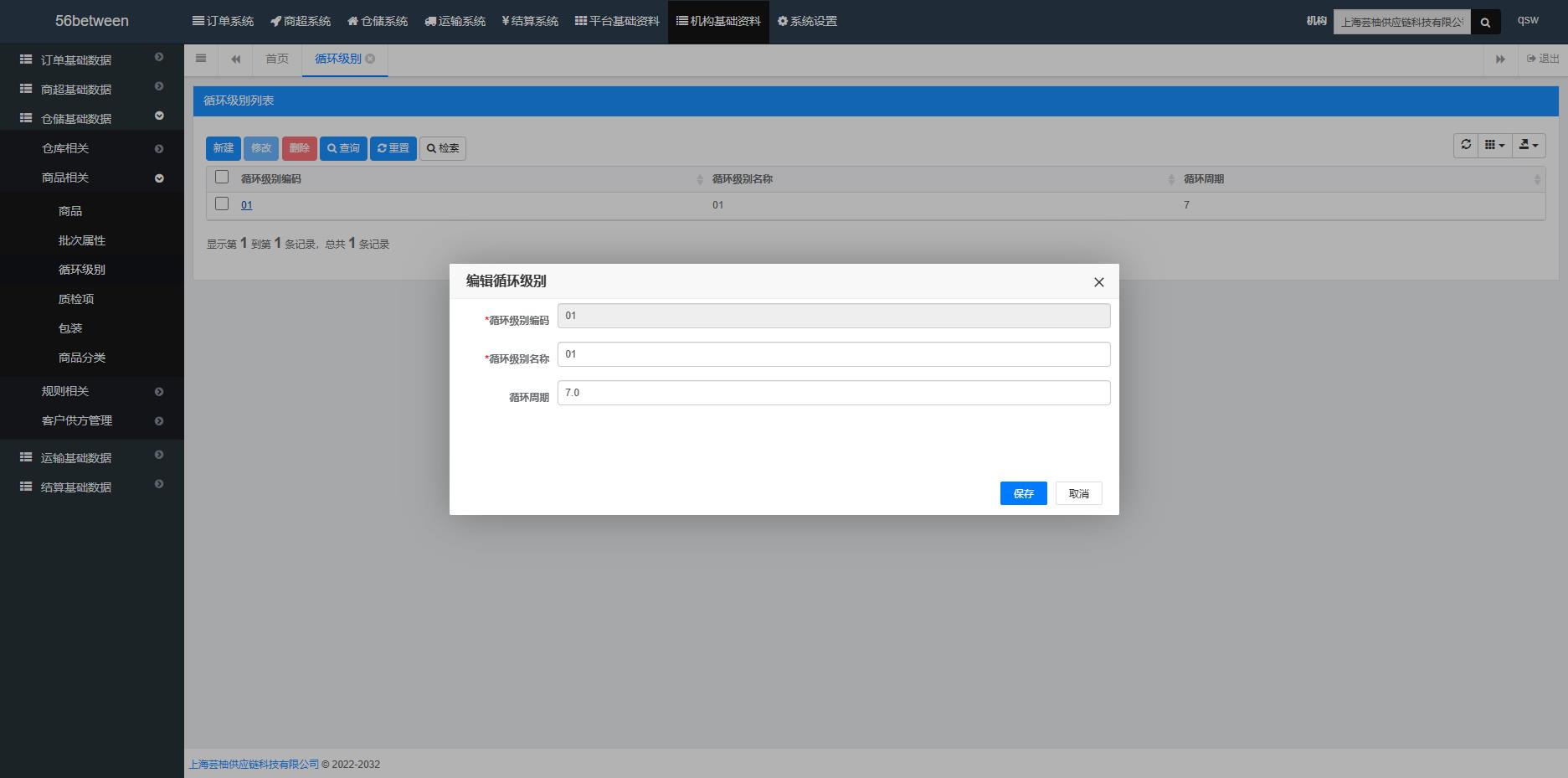The height and width of the screenshot is (778, 1568).
Task: Click the 循环周期 input field
Action: (x=834, y=393)
